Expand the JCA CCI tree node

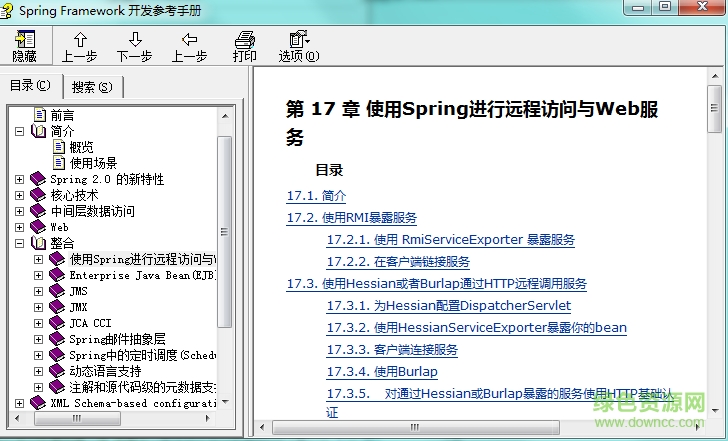39,323
